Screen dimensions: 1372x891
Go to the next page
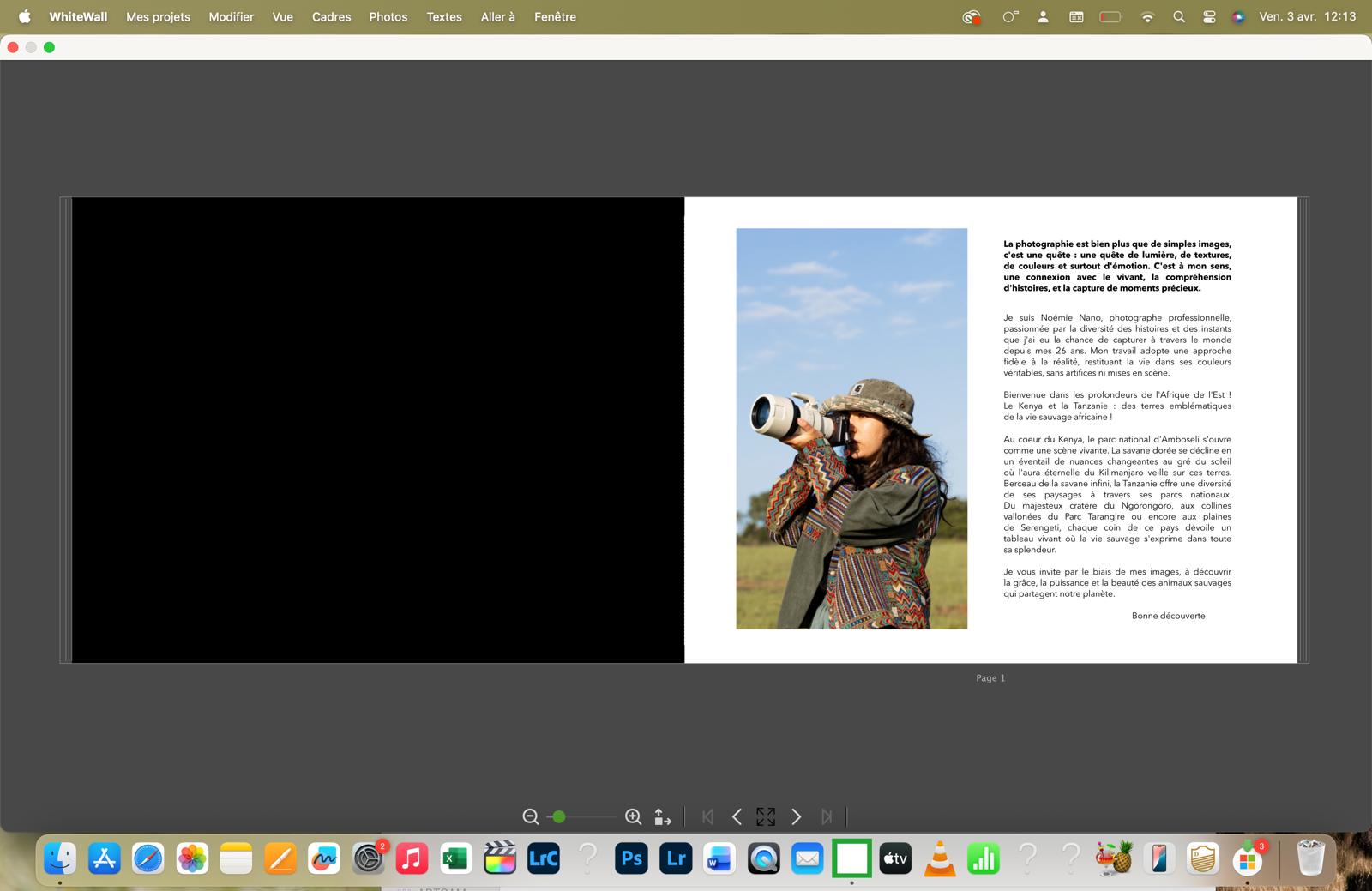point(796,817)
